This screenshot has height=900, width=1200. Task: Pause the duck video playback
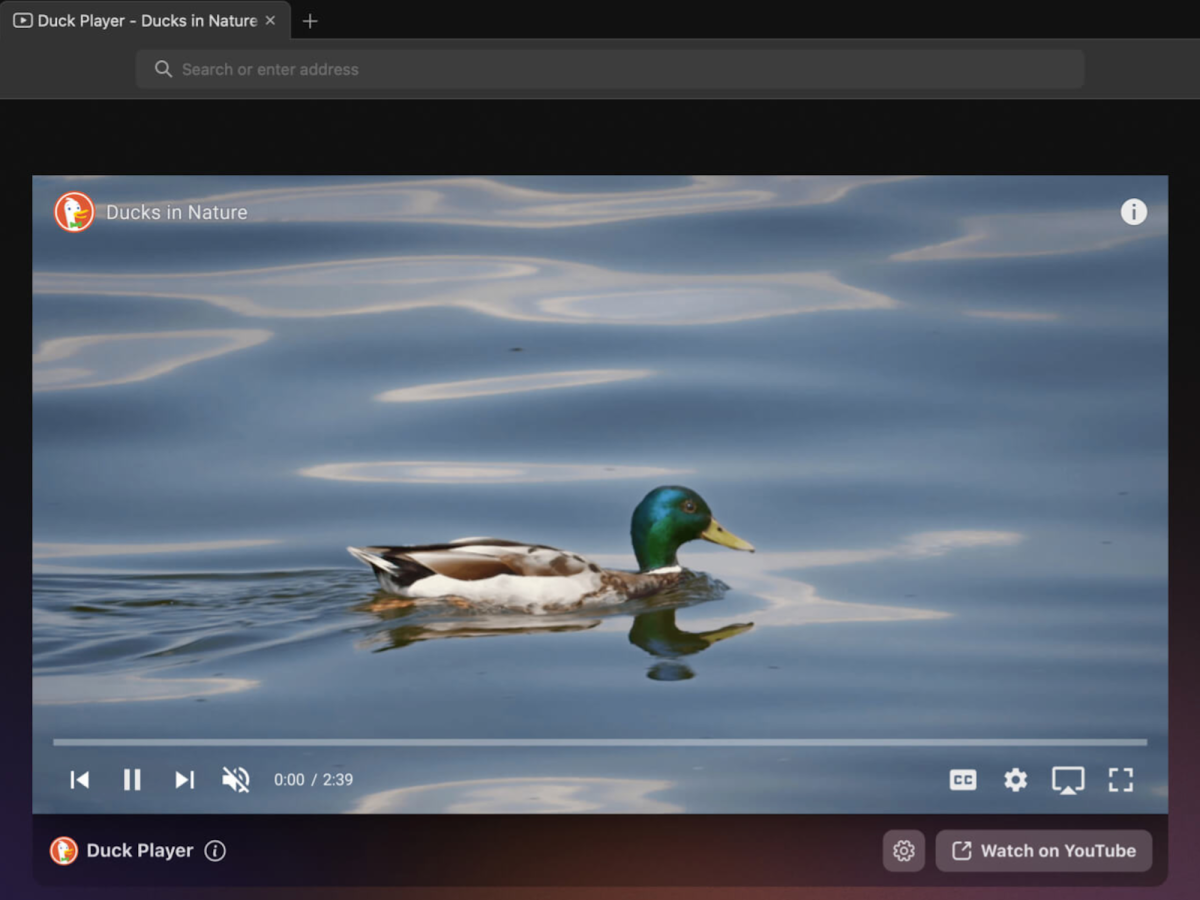tap(132, 780)
